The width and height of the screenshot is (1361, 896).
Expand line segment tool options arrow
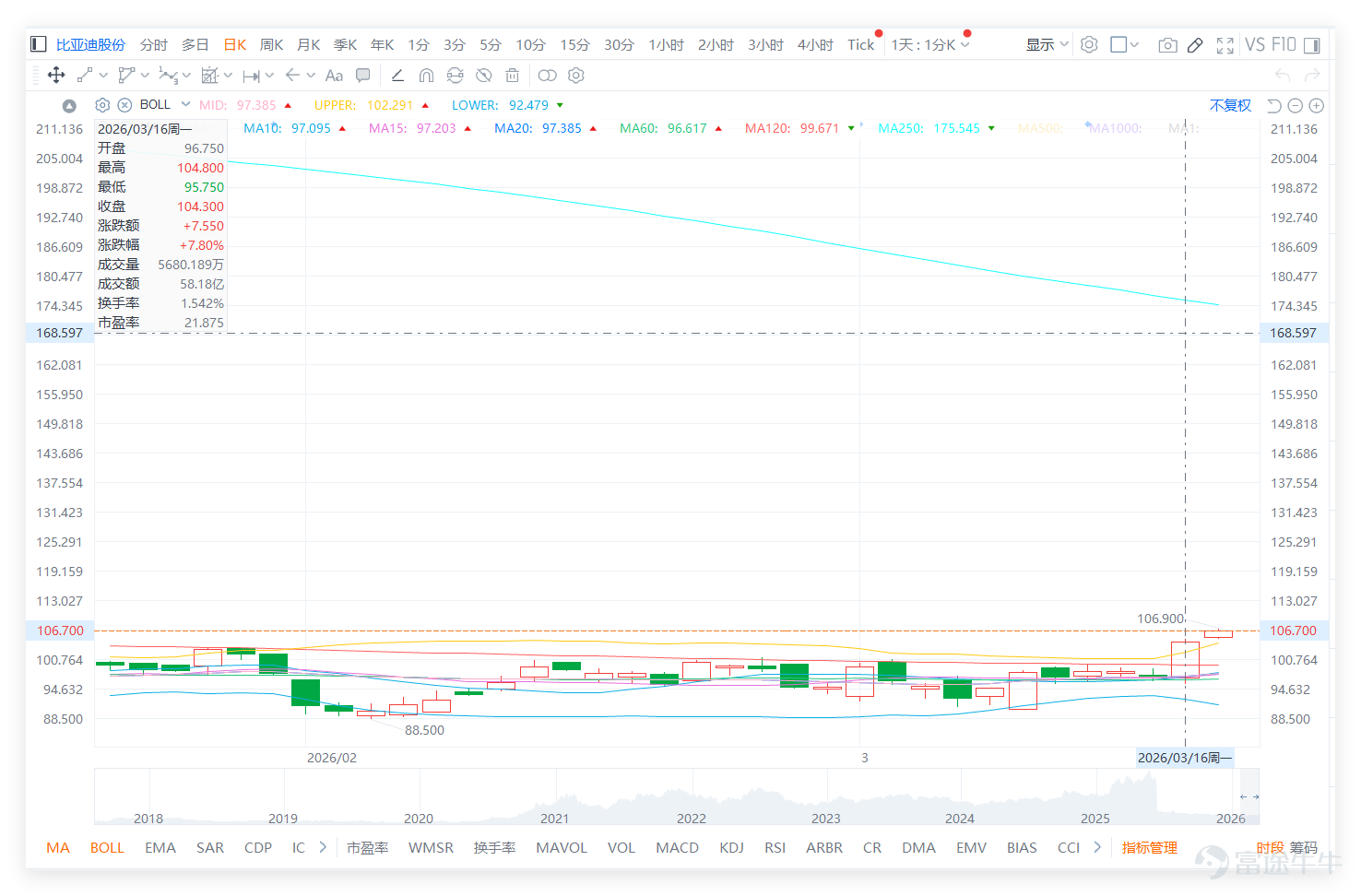point(103,76)
